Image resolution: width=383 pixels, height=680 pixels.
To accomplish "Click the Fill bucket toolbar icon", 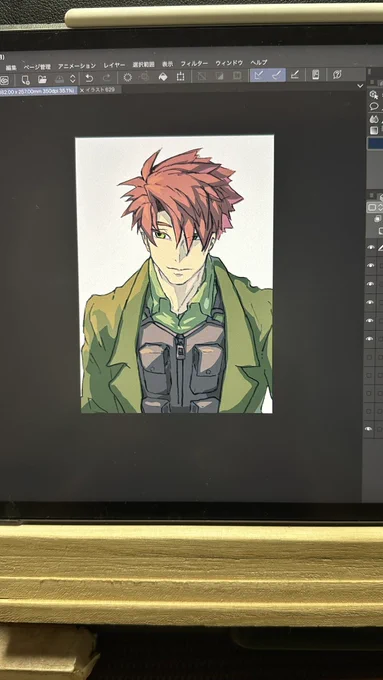I will coord(163,77).
